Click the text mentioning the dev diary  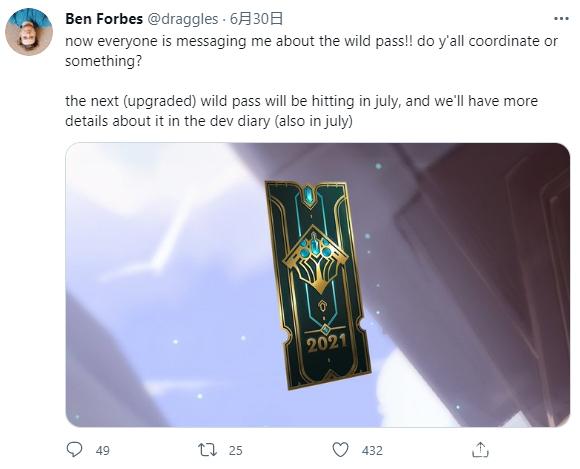(x=209, y=121)
